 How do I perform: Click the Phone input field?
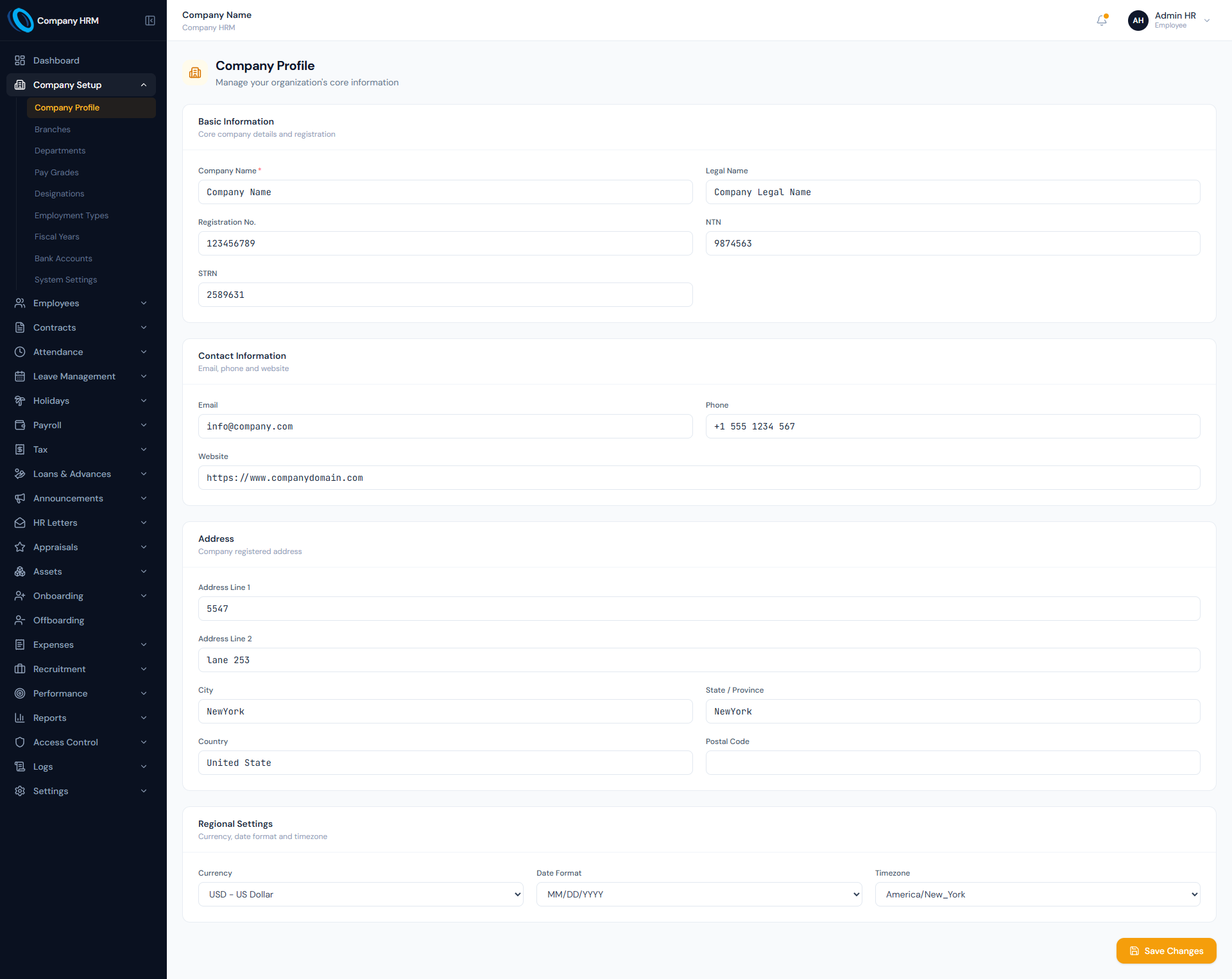click(x=953, y=426)
